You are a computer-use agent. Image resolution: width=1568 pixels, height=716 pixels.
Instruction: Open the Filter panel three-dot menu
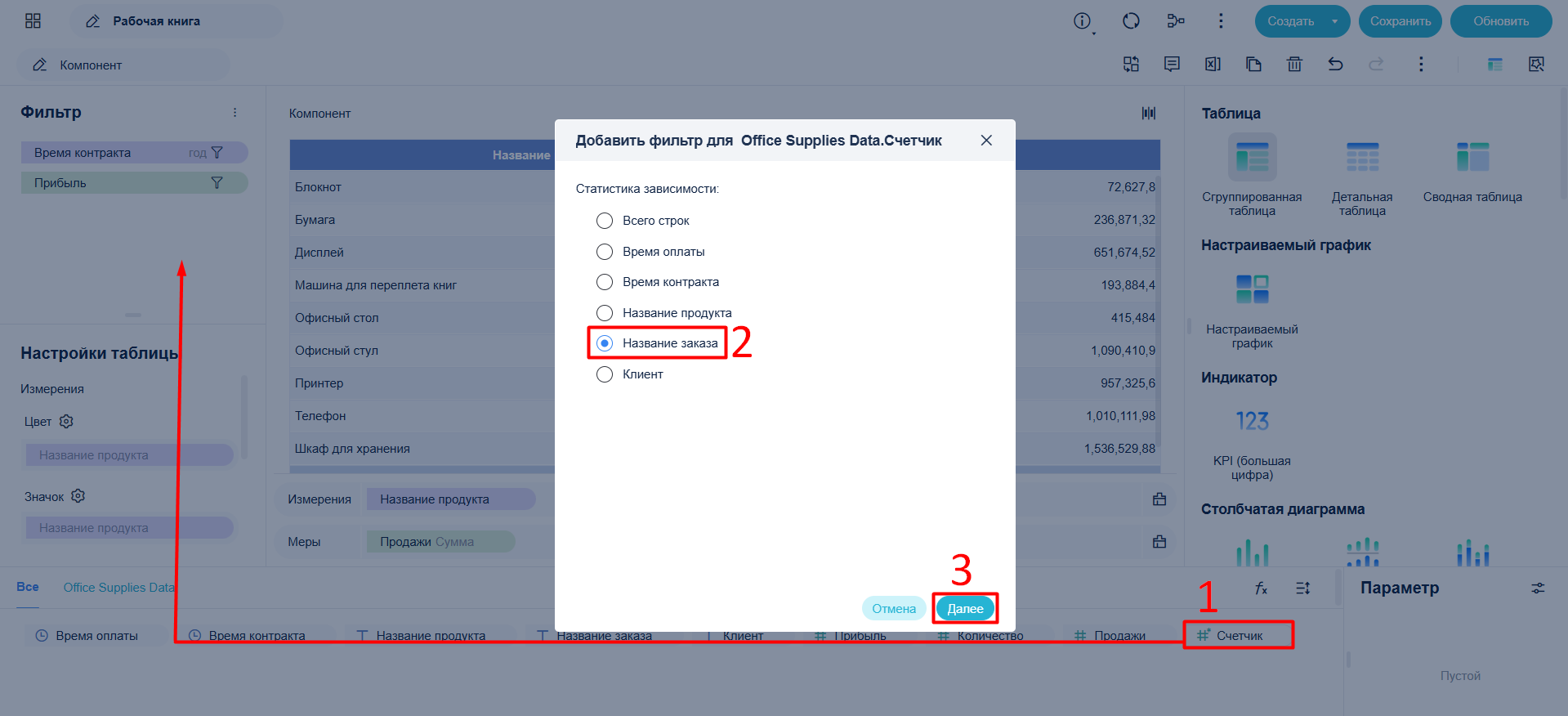coord(235,113)
